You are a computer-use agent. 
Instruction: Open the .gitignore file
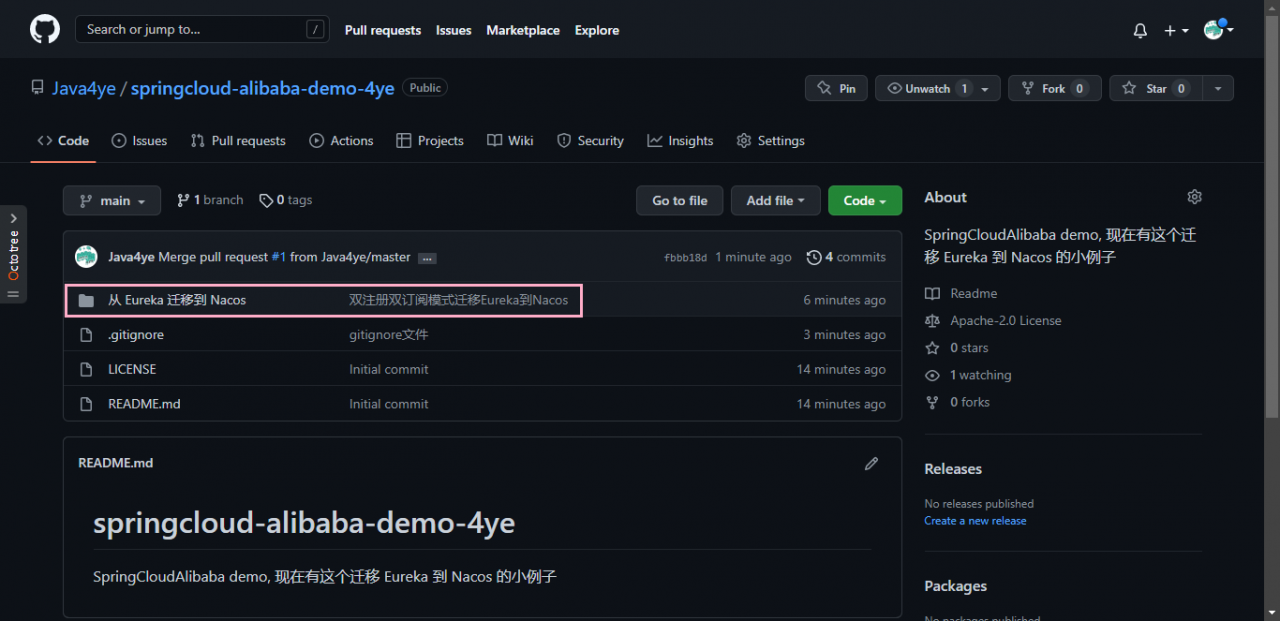136,335
